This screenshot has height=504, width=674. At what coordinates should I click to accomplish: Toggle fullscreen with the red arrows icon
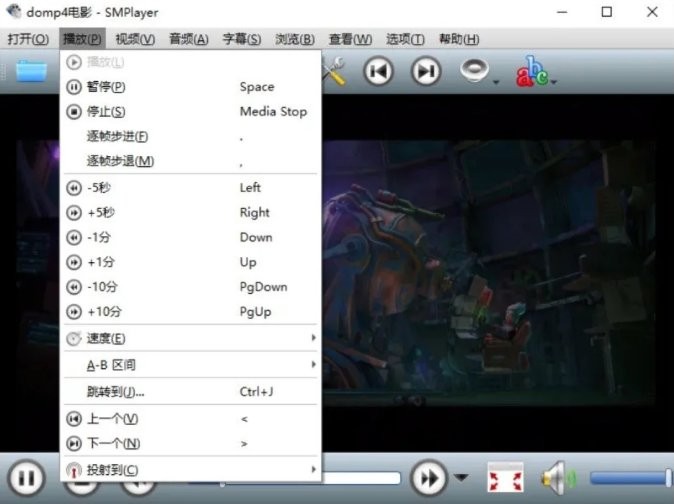(506, 478)
